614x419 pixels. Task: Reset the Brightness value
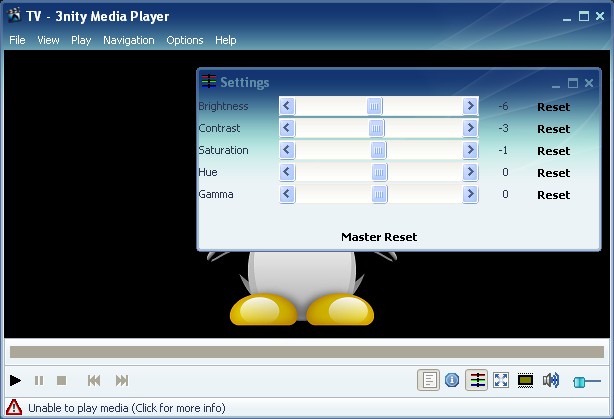click(553, 107)
